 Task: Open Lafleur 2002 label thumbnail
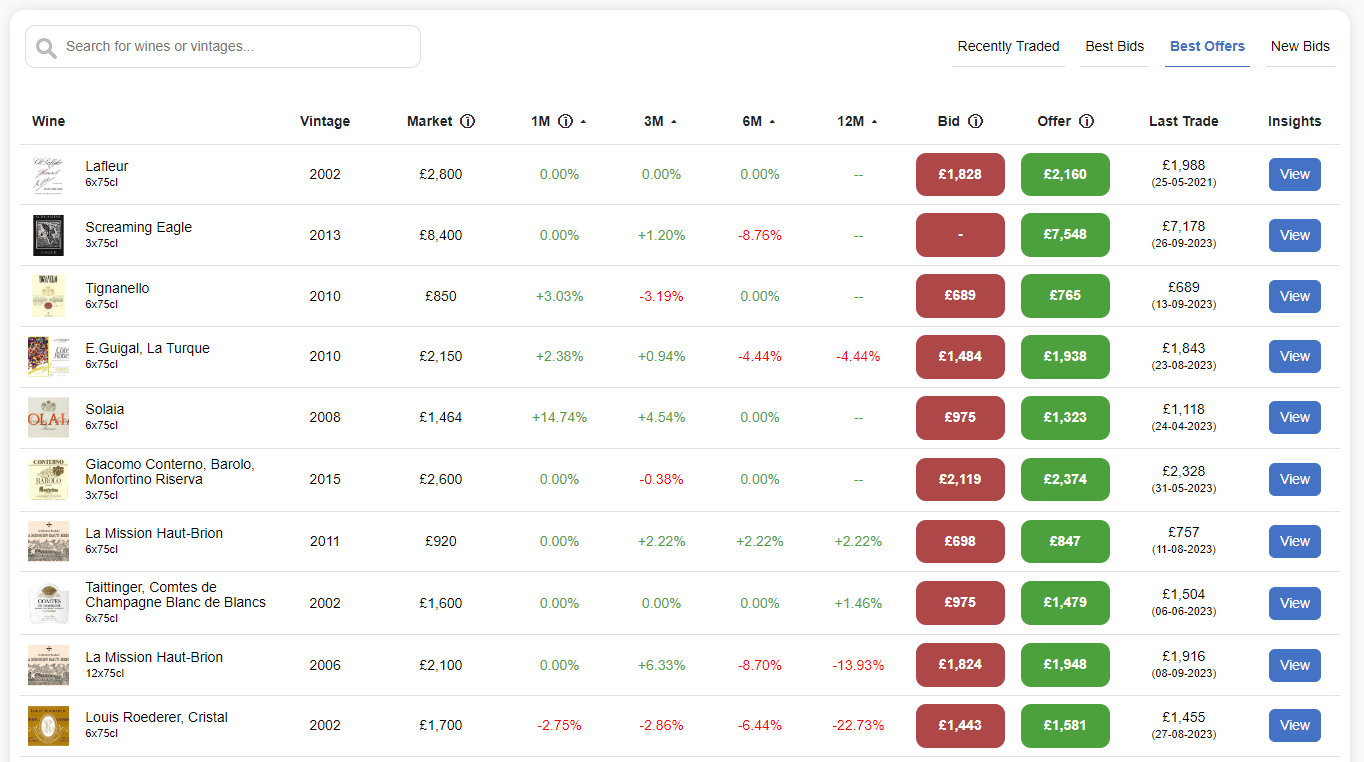48,175
